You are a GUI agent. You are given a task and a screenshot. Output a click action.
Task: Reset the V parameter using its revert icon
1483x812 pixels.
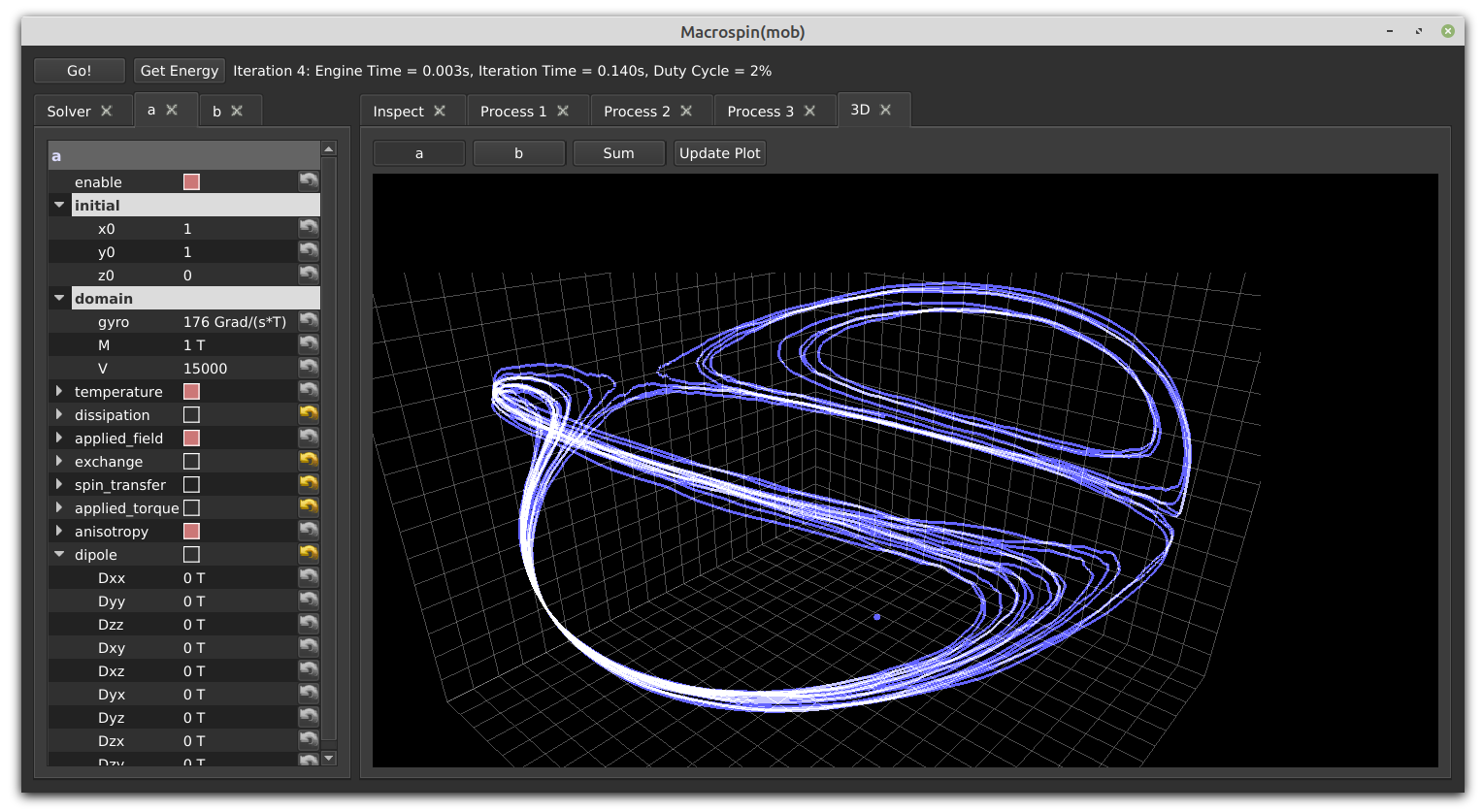tap(309, 368)
